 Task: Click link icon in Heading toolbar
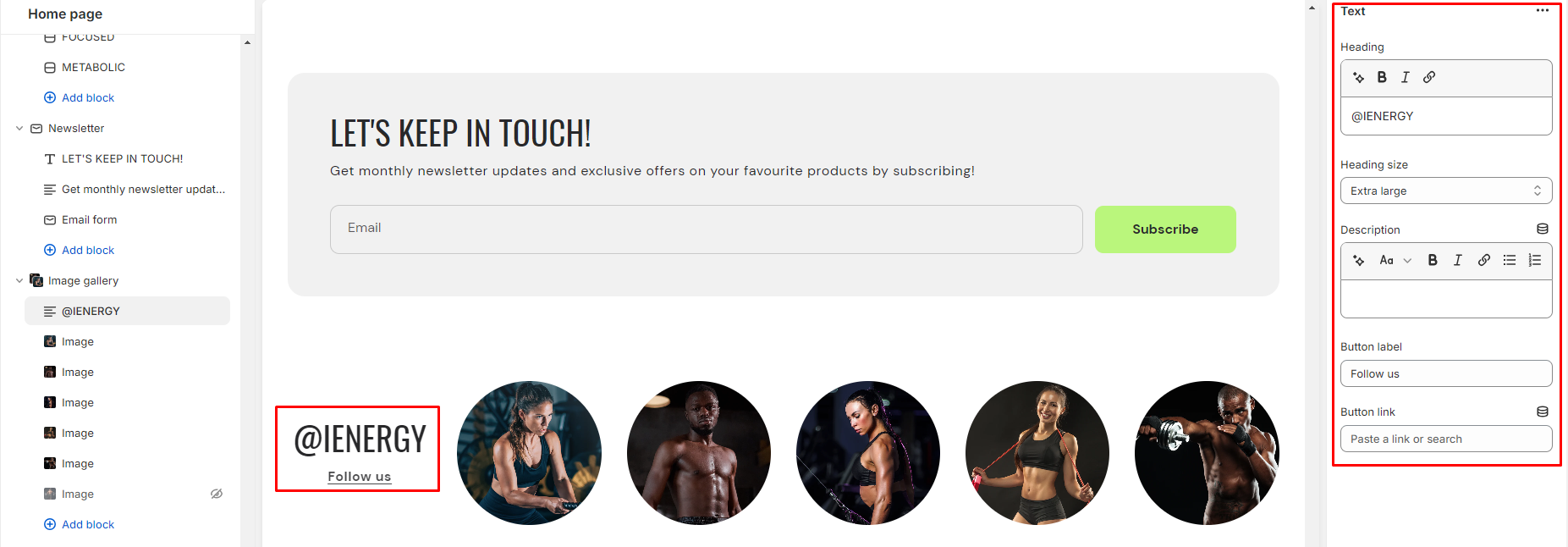pos(1429,77)
